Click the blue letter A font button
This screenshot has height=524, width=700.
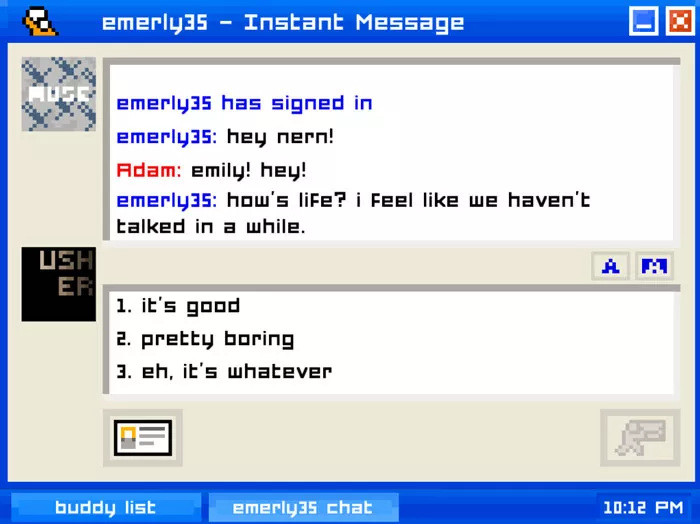[610, 266]
